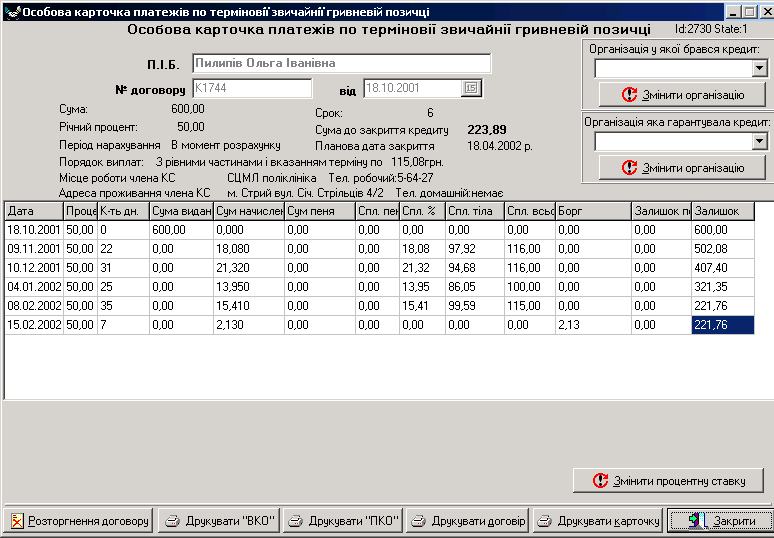
Task: Click the 502,08 balance cell
Action: (723, 249)
